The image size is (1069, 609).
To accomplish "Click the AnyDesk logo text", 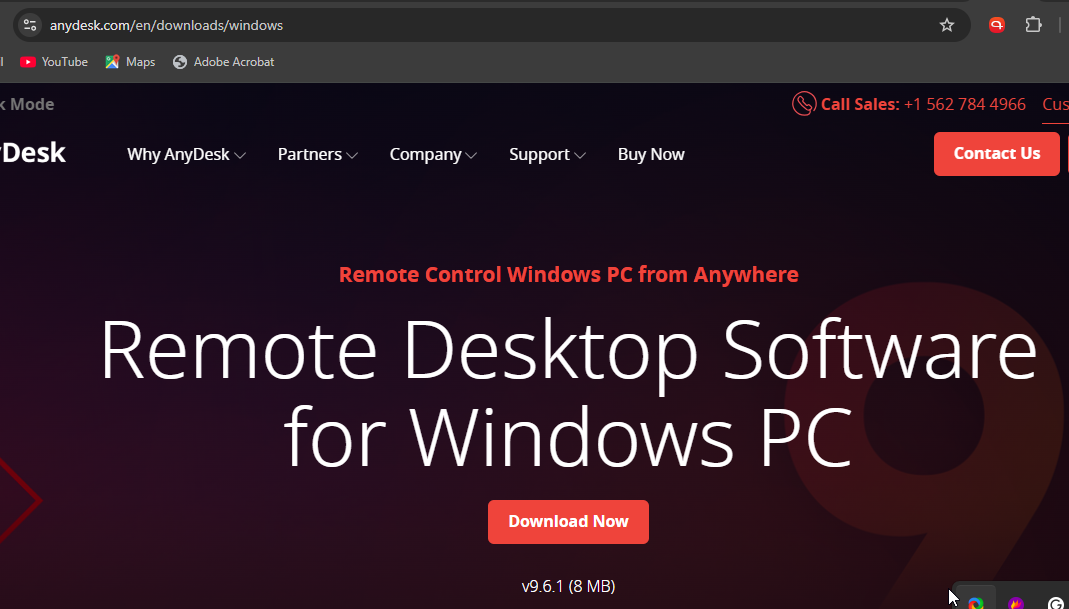I will (33, 153).
